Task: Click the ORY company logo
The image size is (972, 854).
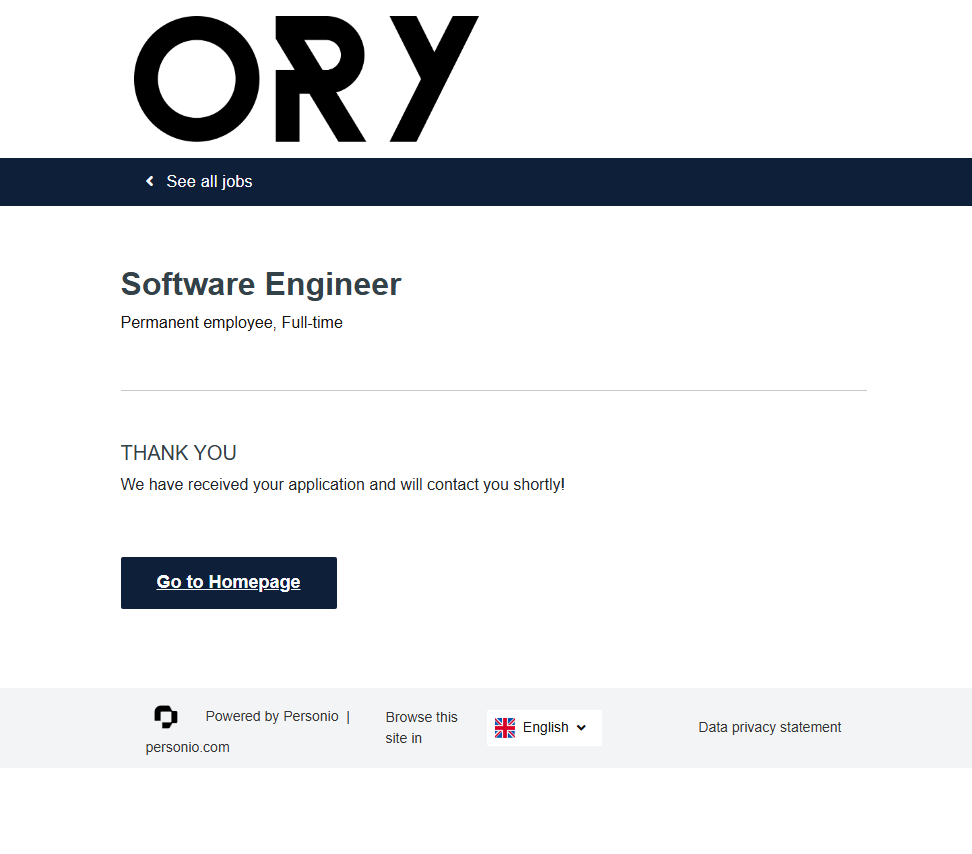Action: point(306,78)
